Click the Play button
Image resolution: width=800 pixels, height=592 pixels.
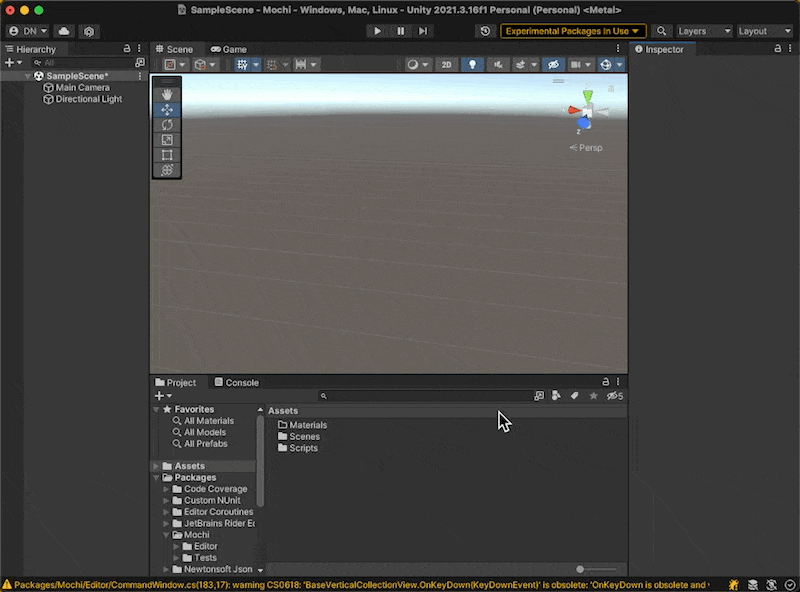pos(377,31)
